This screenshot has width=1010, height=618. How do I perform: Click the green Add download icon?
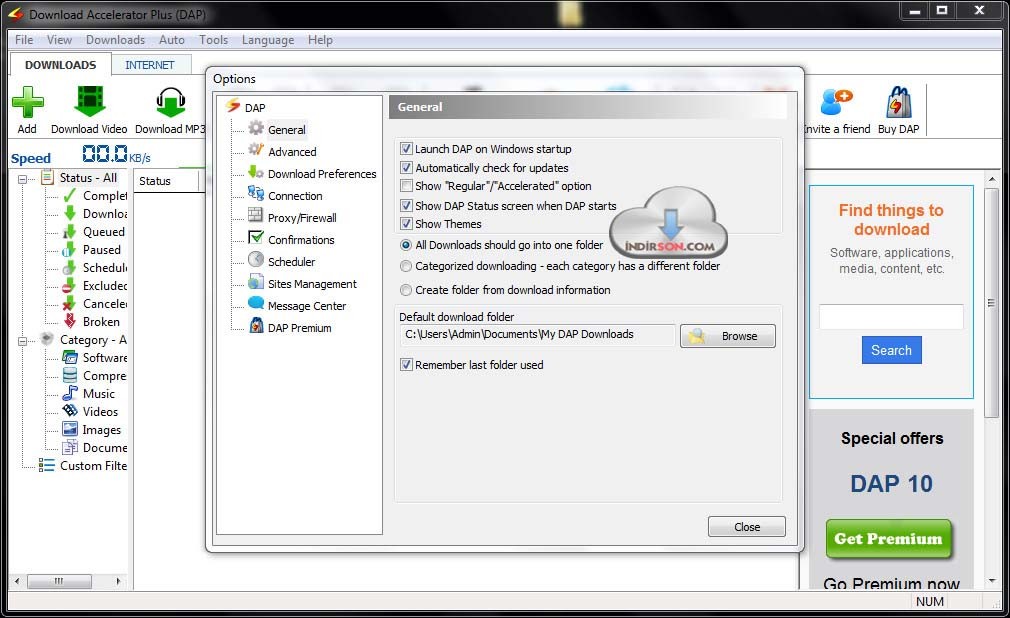pos(28,102)
